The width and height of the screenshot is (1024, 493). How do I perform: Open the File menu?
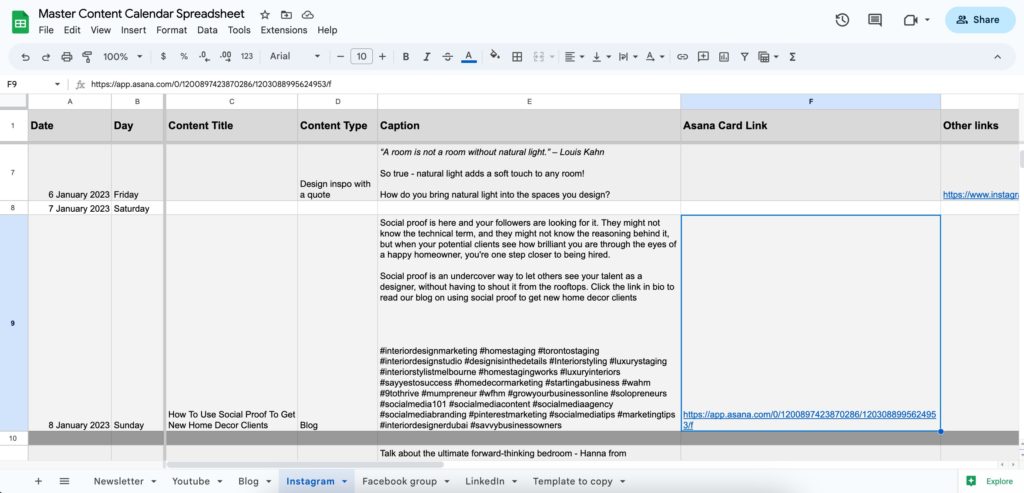(x=46, y=30)
